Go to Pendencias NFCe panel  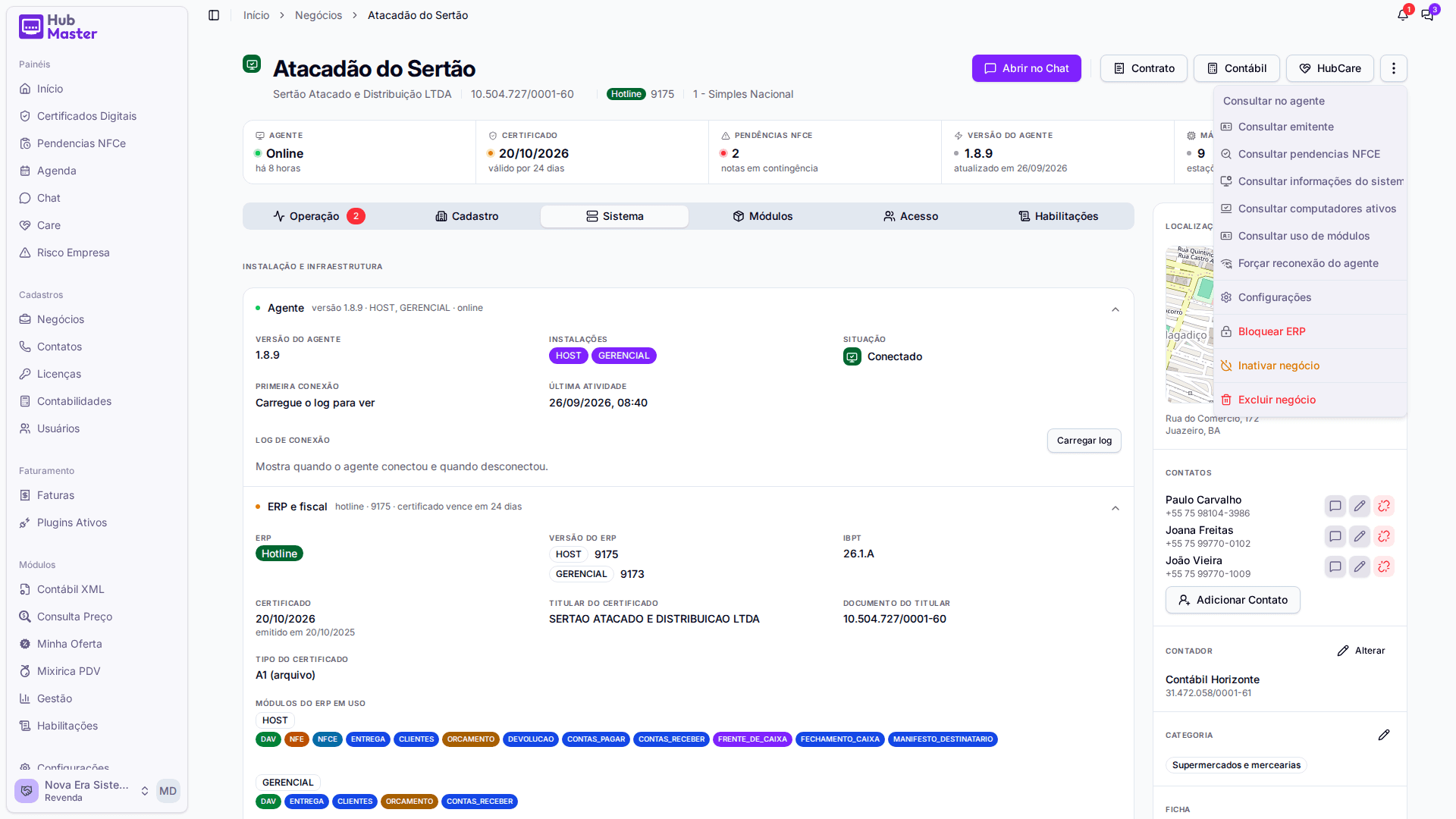point(81,143)
